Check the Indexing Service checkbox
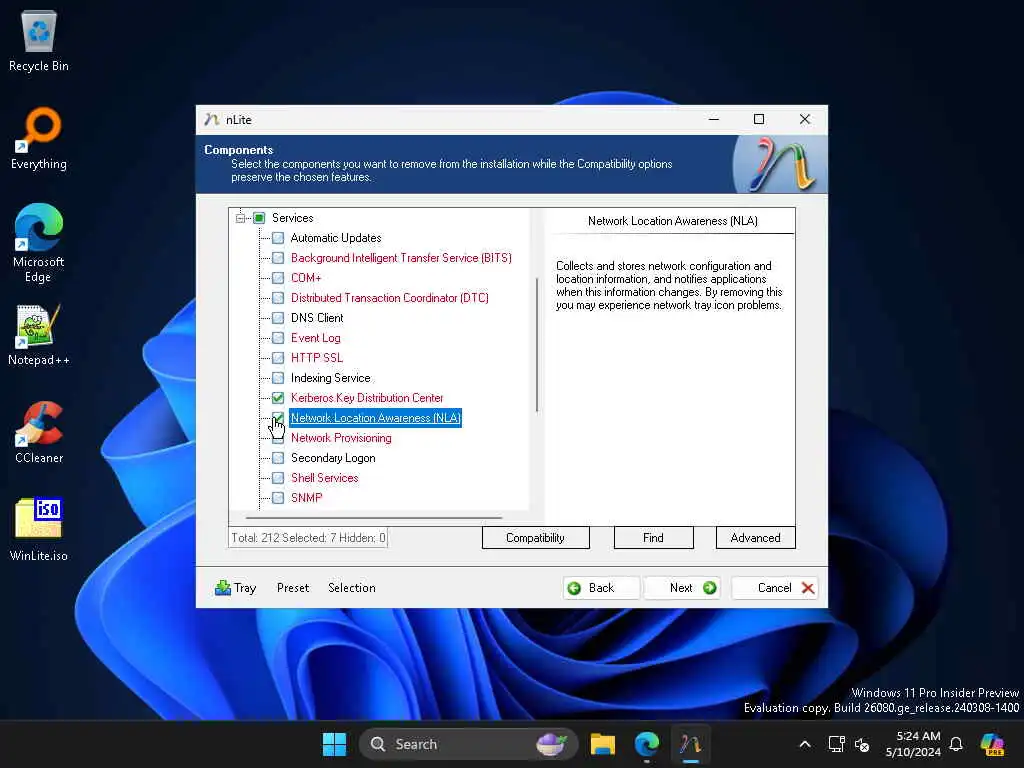 278,378
